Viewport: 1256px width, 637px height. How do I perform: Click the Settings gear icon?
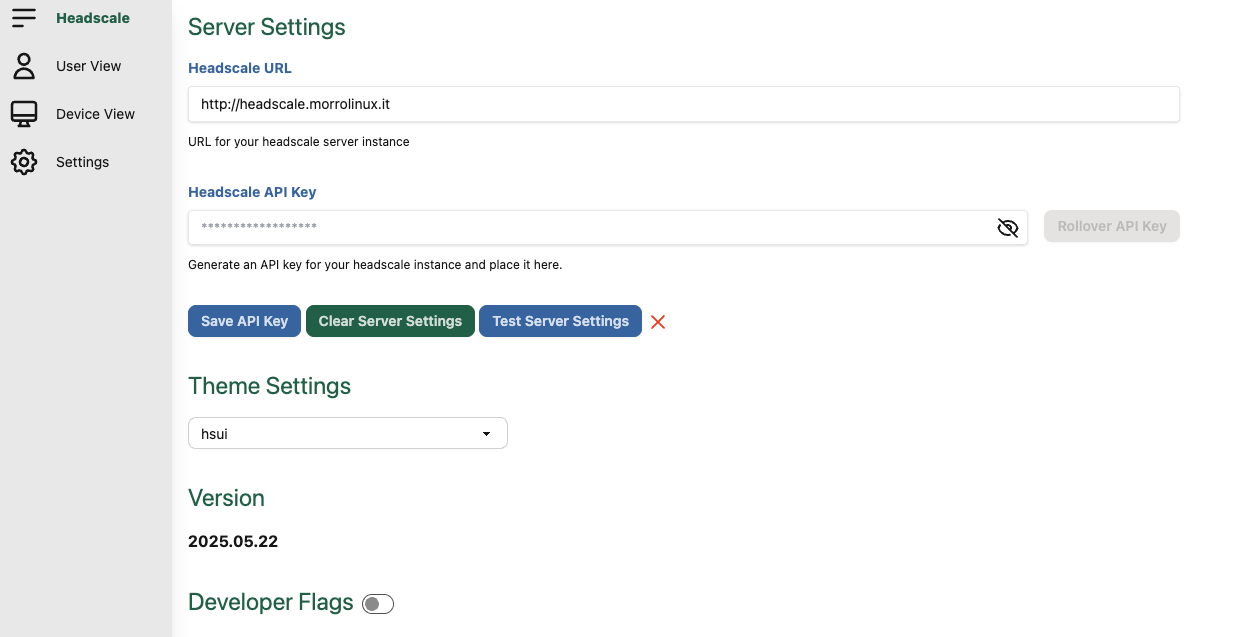pyautogui.click(x=24, y=161)
